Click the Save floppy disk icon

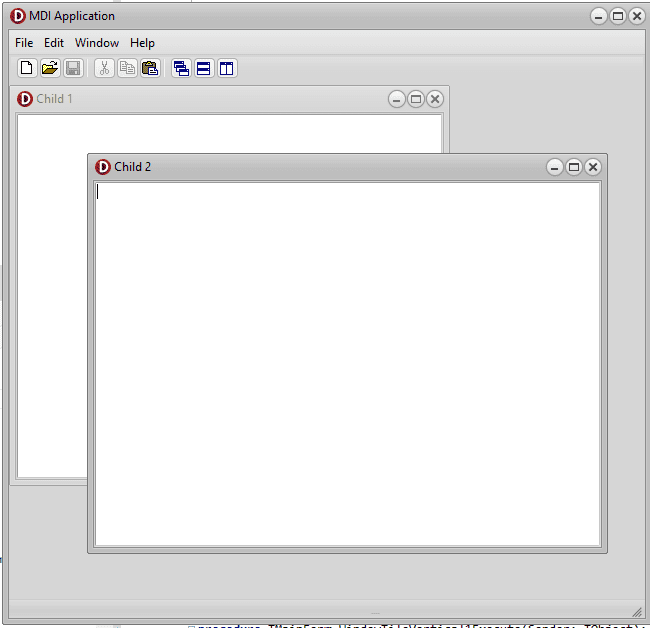click(x=73, y=68)
